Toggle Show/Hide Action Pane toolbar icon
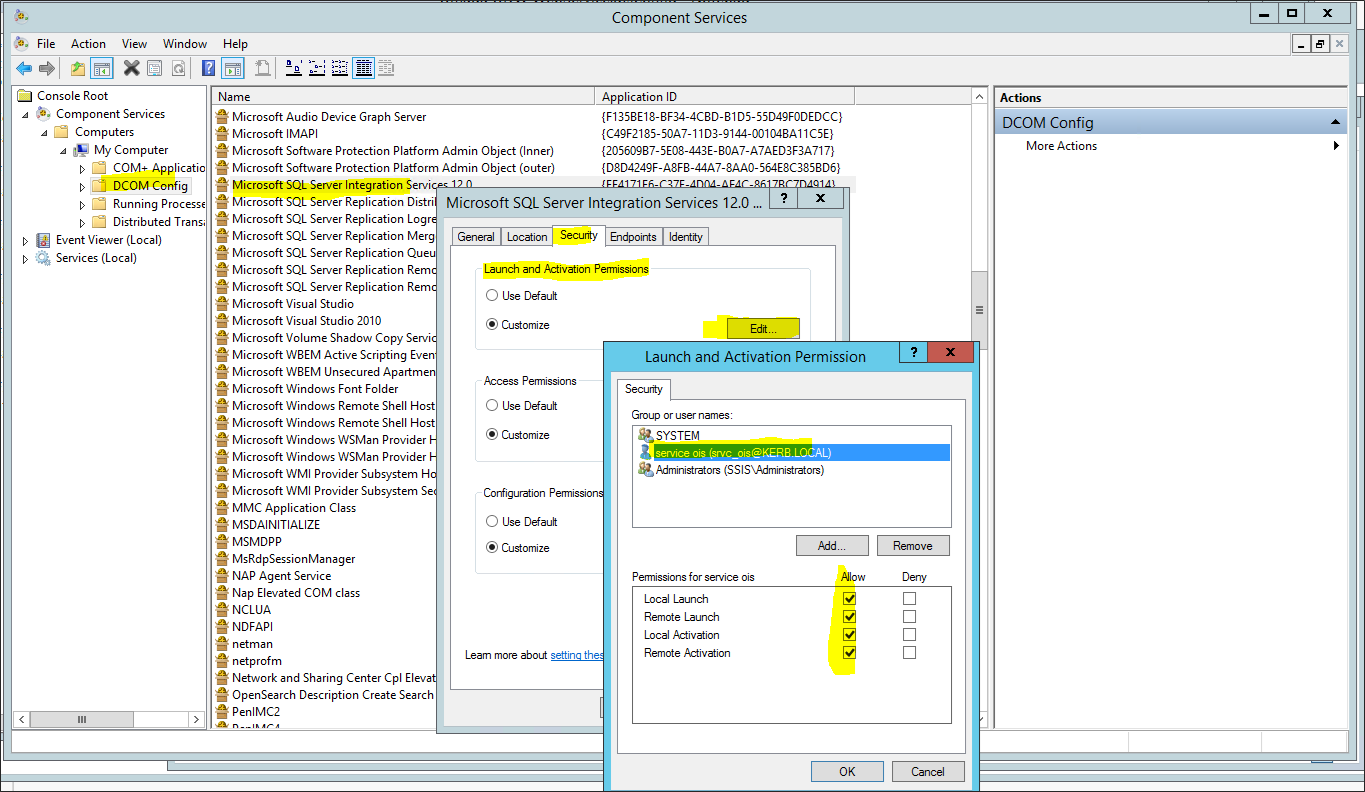 click(x=233, y=68)
